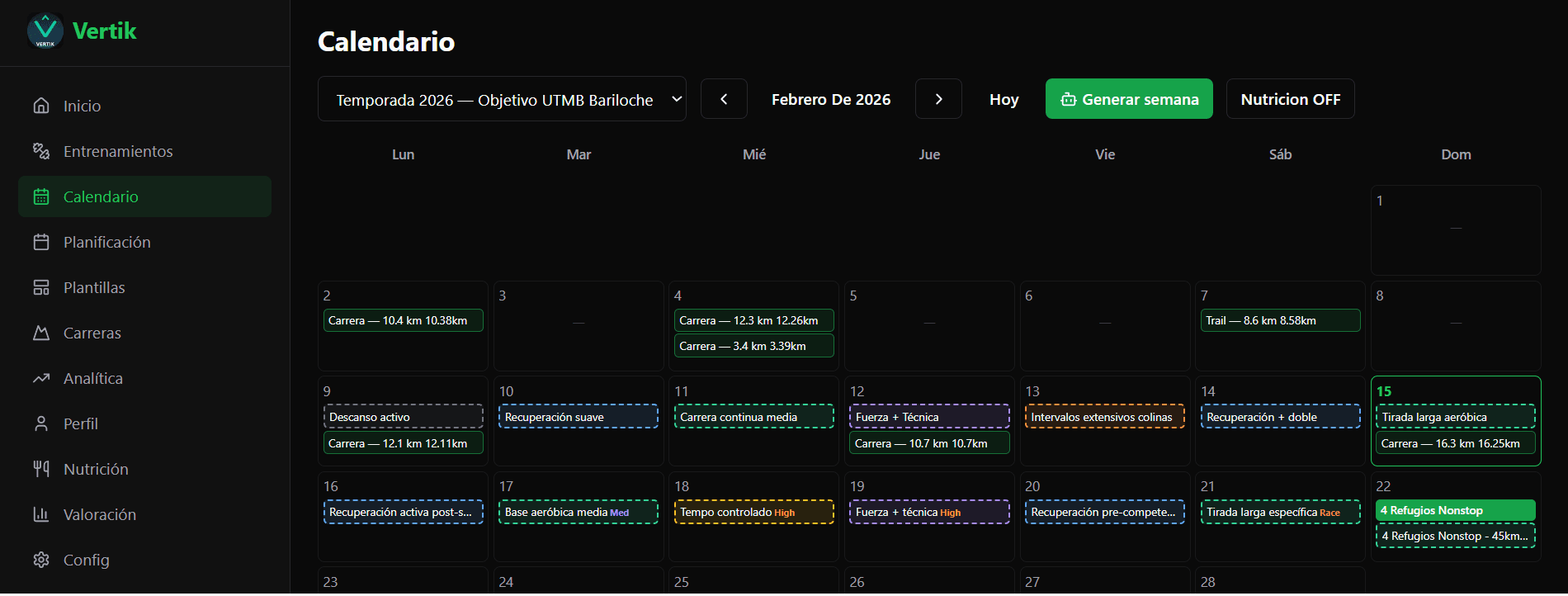Open Nutrición via the utensils icon
The width and height of the screenshot is (1568, 596).
click(41, 469)
